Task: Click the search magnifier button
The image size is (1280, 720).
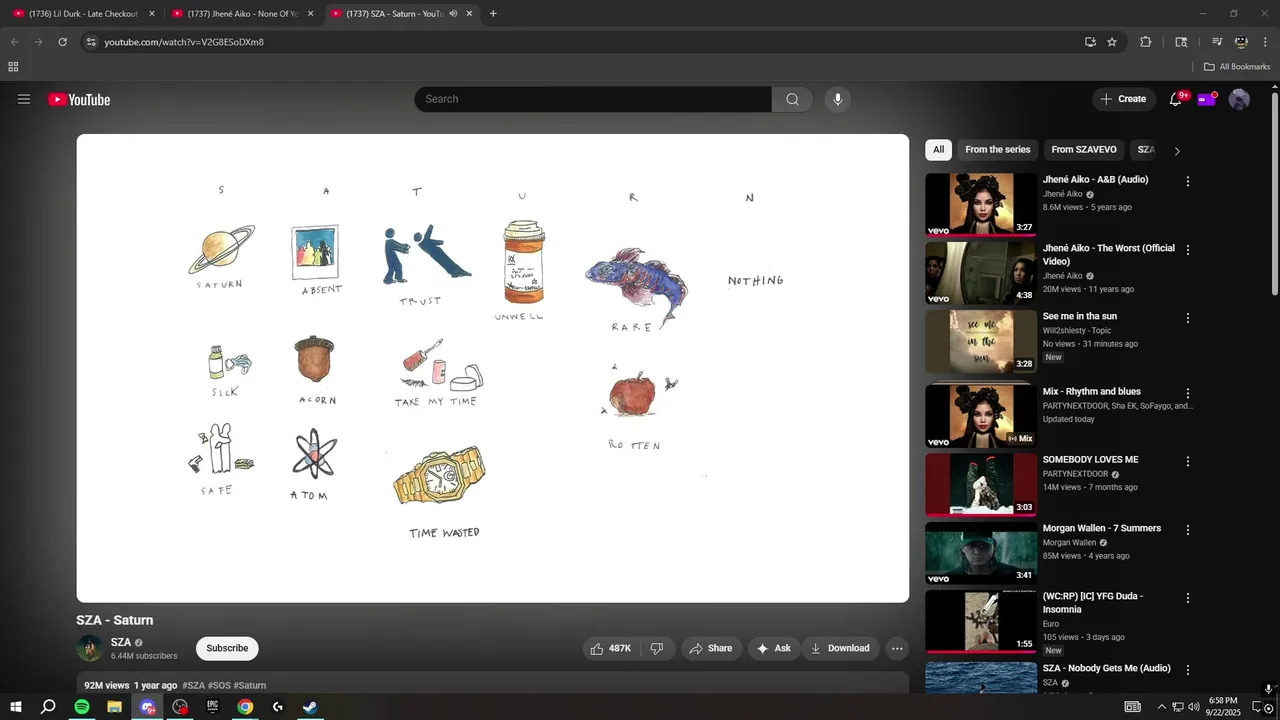Action: [x=792, y=99]
